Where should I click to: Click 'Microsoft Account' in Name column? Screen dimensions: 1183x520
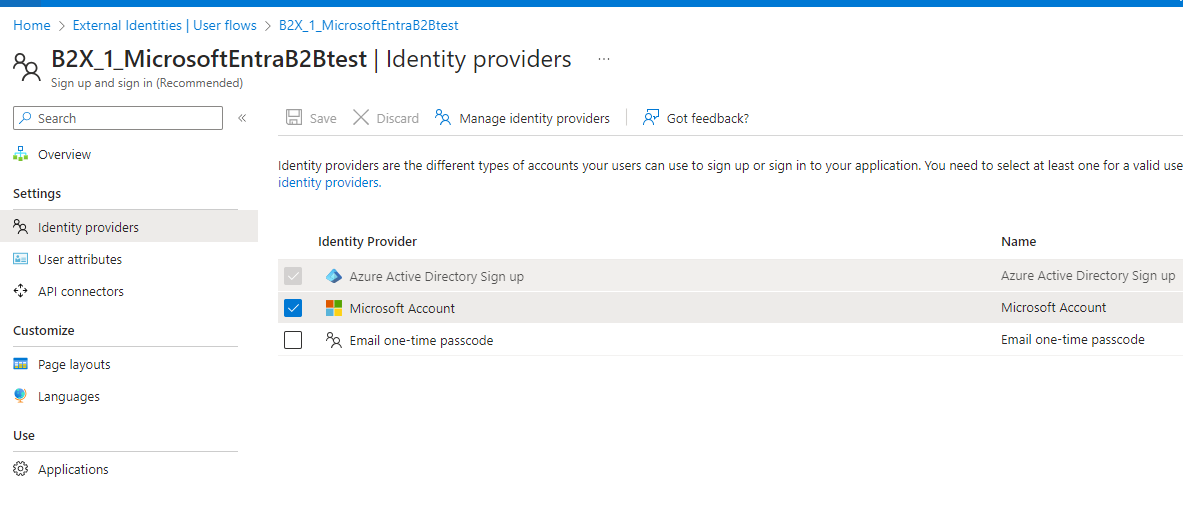pos(1053,308)
